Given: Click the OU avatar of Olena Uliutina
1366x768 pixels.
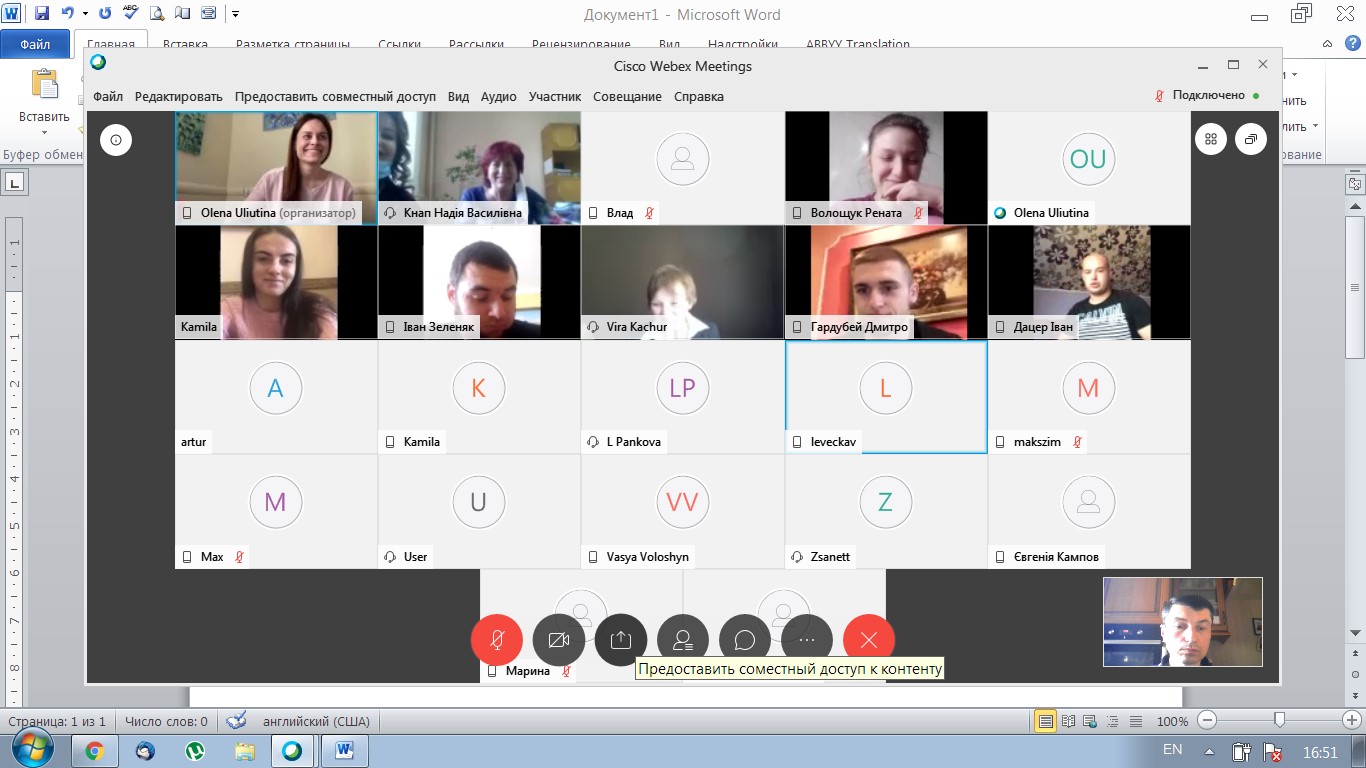Looking at the screenshot, I should [x=1088, y=159].
